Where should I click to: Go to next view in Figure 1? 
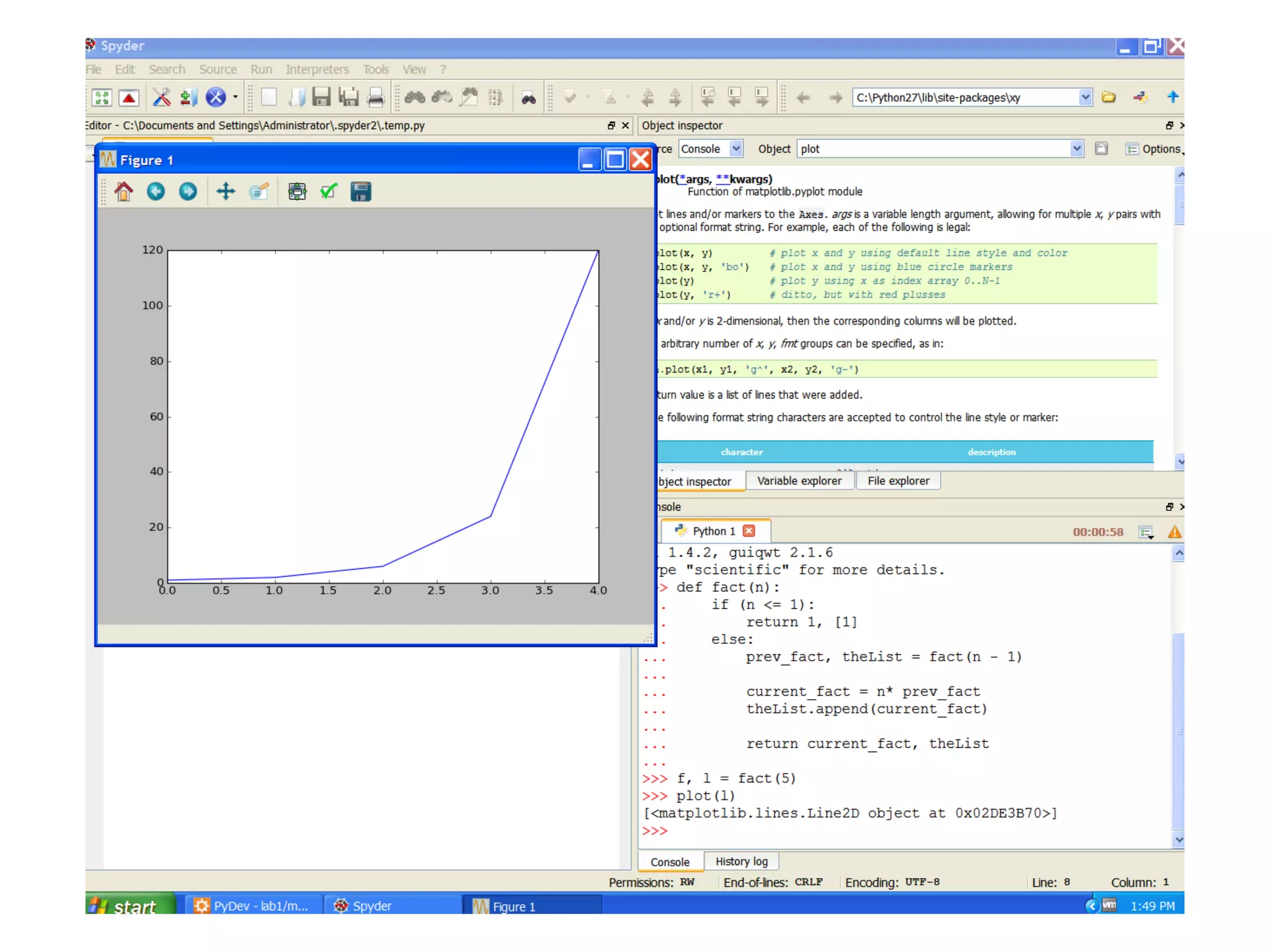click(188, 192)
